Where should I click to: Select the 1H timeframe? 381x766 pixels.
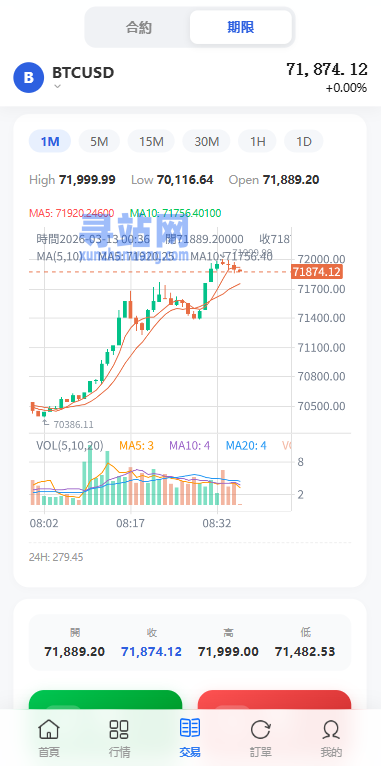257,142
